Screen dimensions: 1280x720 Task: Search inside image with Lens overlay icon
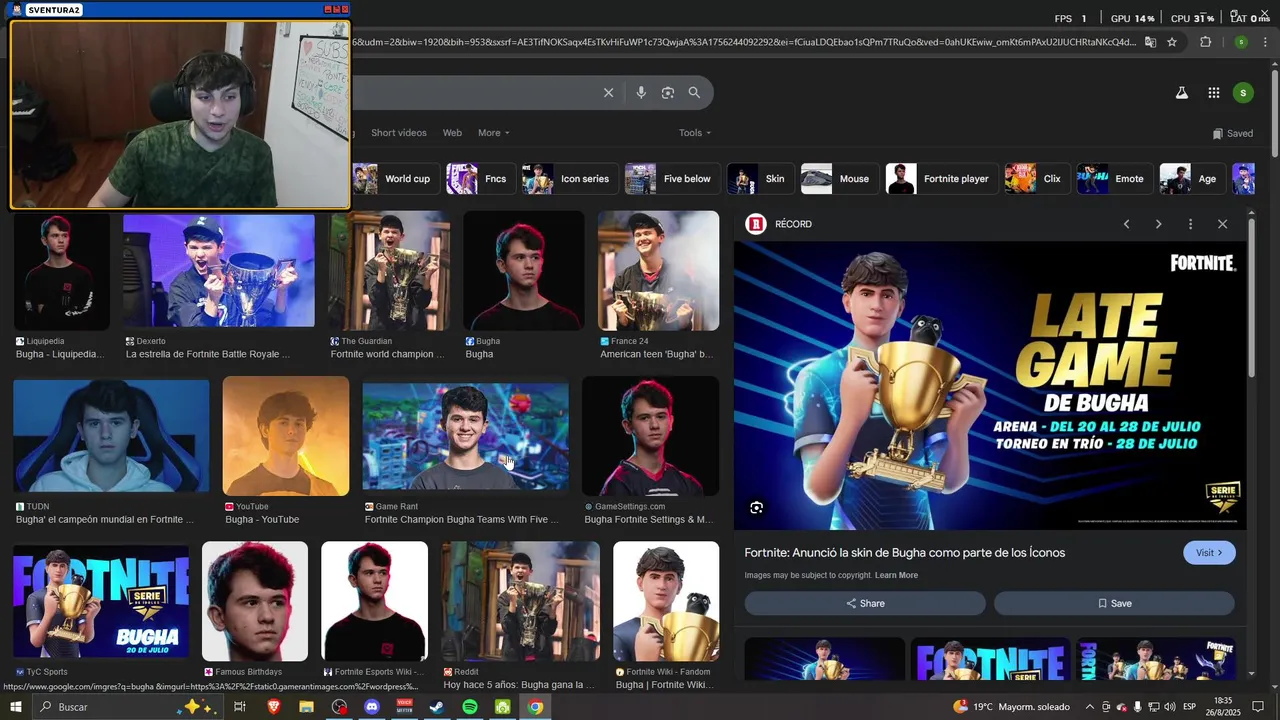(757, 508)
